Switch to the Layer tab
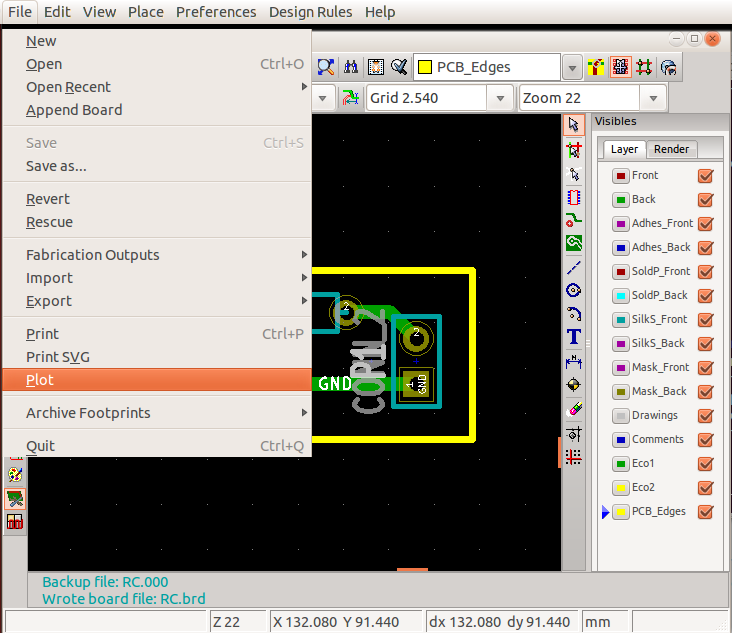Viewport: 732px width, 633px height. point(624,149)
